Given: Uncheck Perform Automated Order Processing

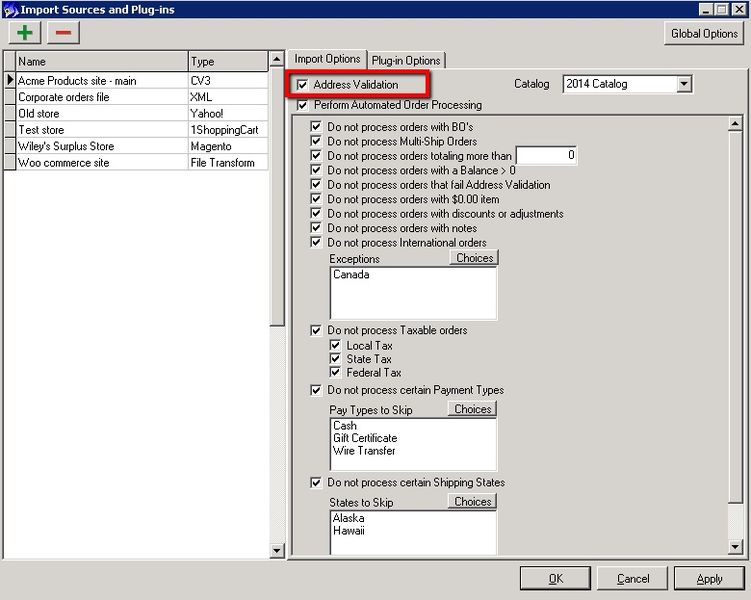Looking at the screenshot, I should (303, 105).
